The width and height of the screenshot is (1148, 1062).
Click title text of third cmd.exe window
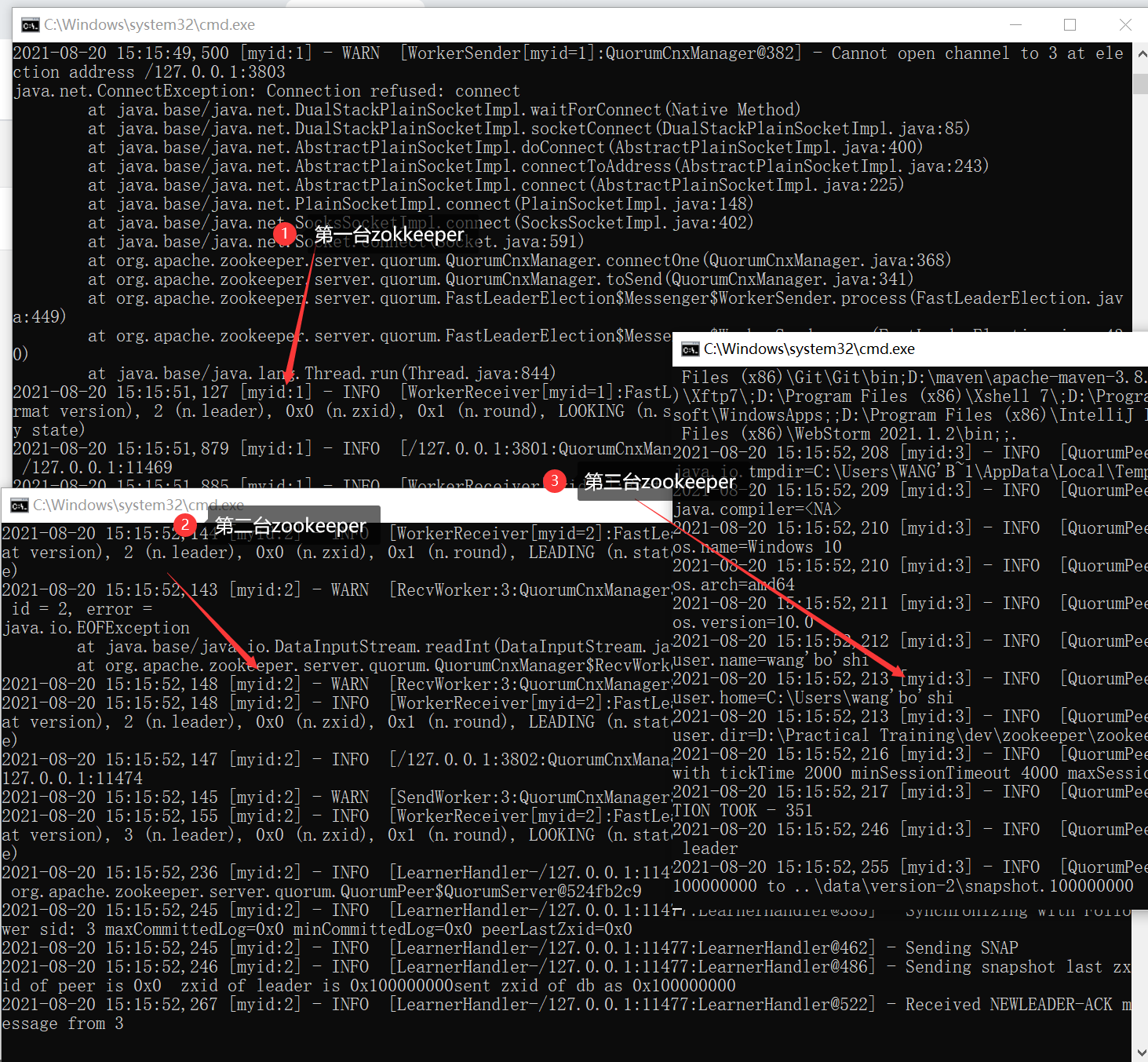pos(809,349)
